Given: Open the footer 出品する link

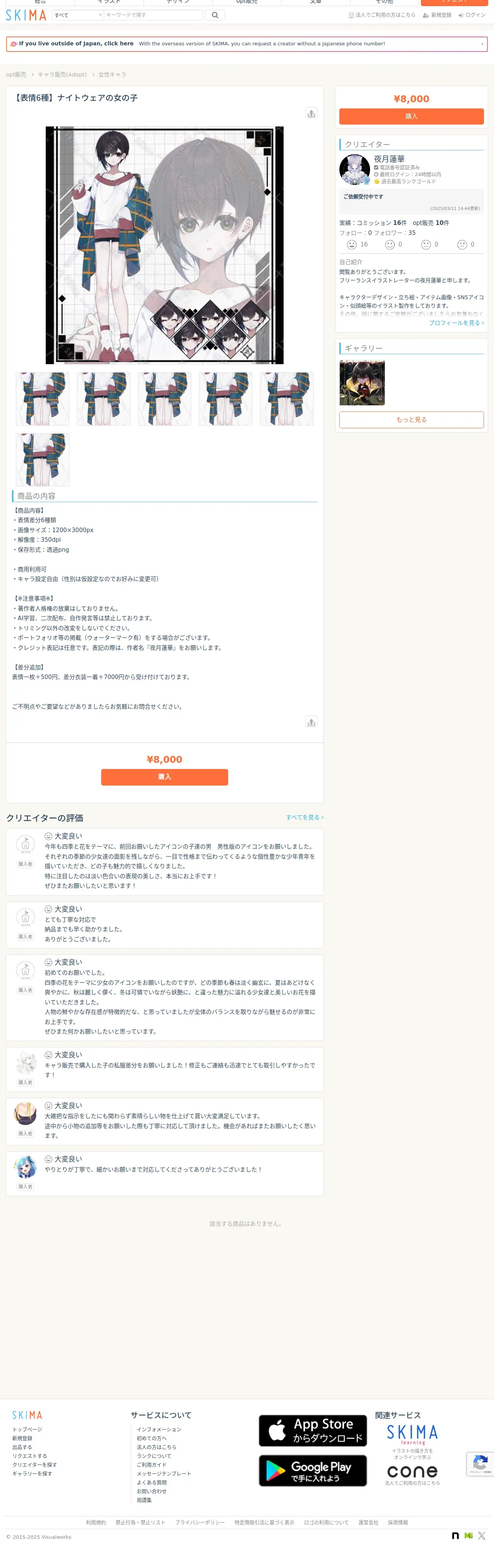Looking at the screenshot, I should (22, 1448).
